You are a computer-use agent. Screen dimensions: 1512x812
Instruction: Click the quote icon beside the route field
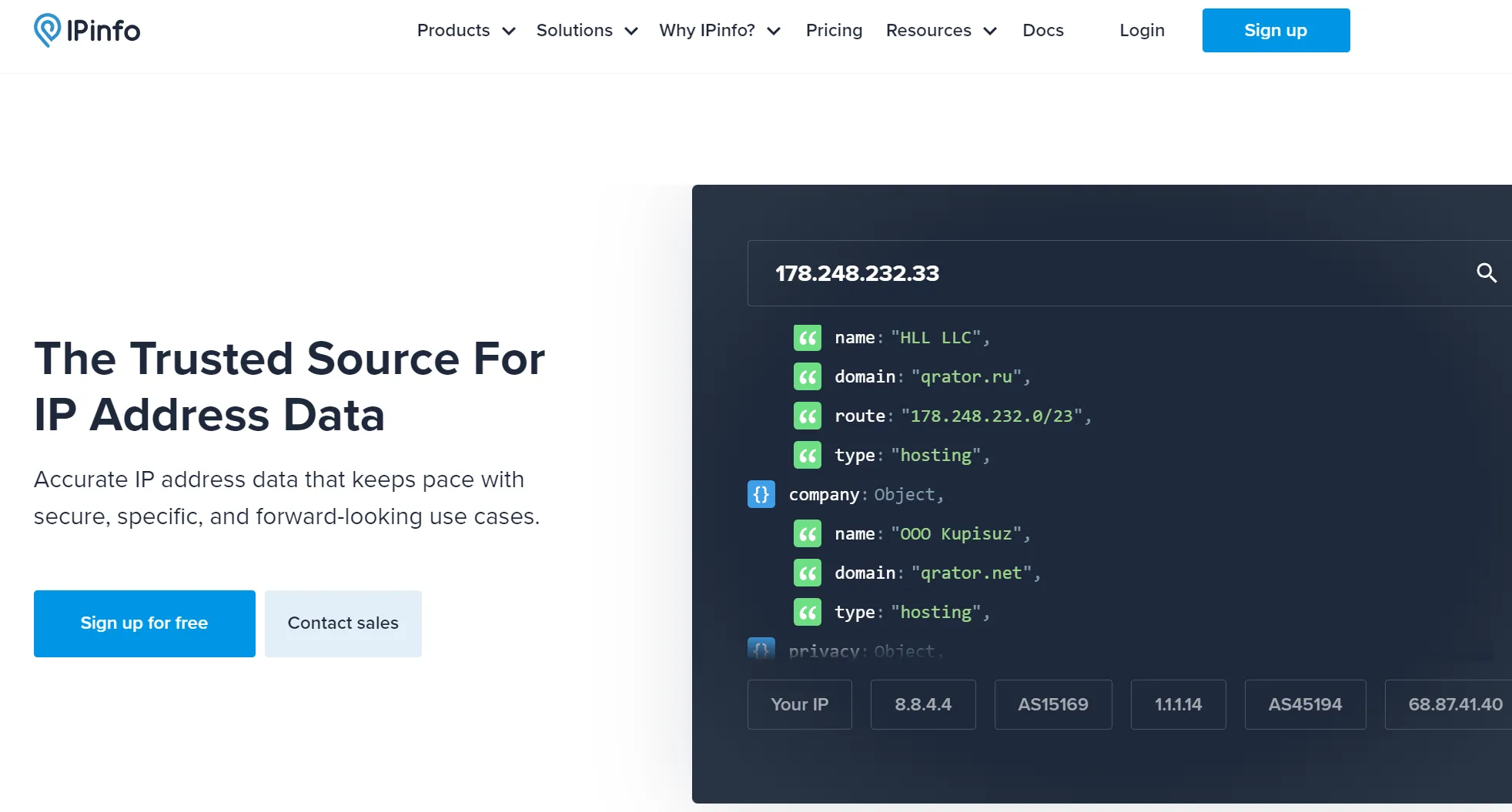click(x=807, y=416)
